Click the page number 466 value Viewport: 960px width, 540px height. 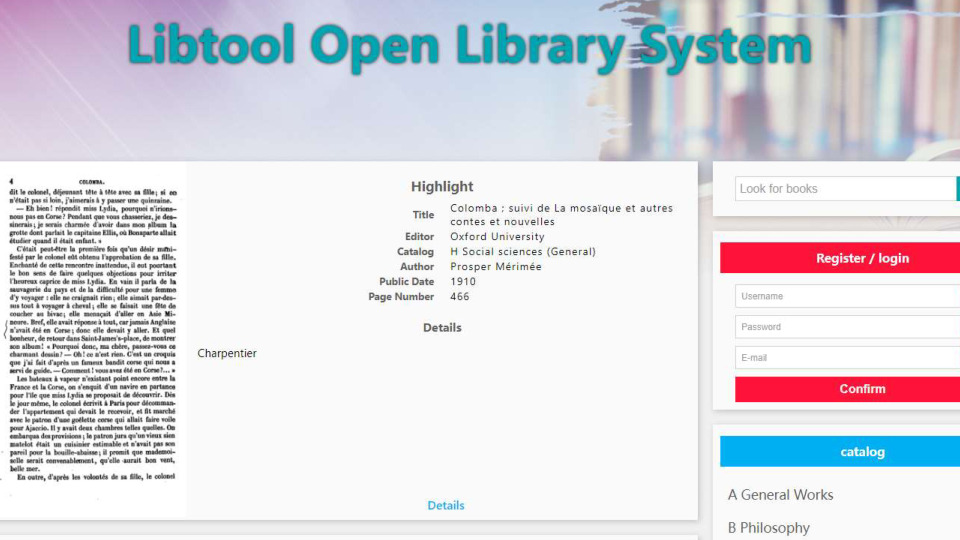460,296
